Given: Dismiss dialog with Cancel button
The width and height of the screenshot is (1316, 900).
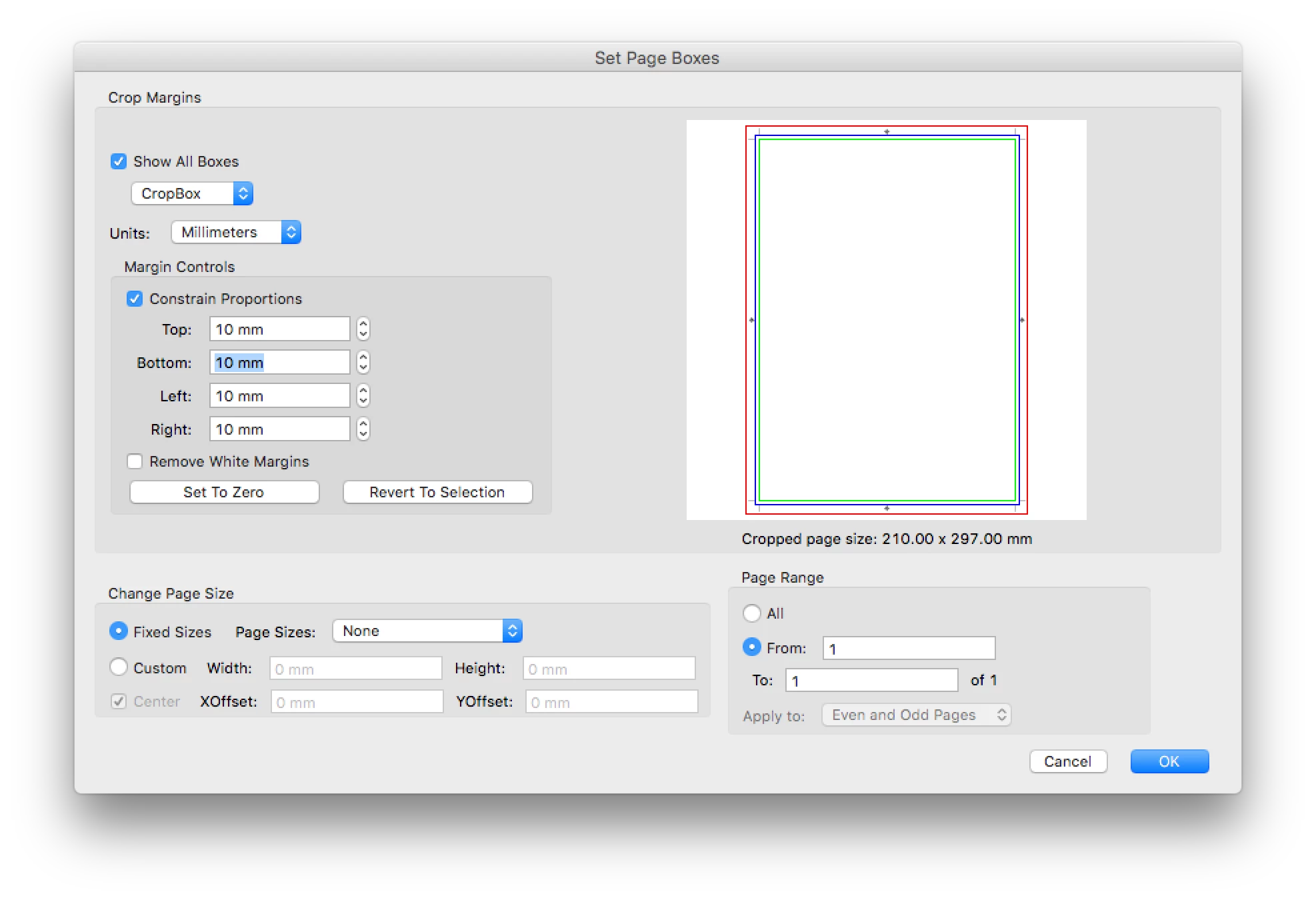Looking at the screenshot, I should [x=1067, y=761].
